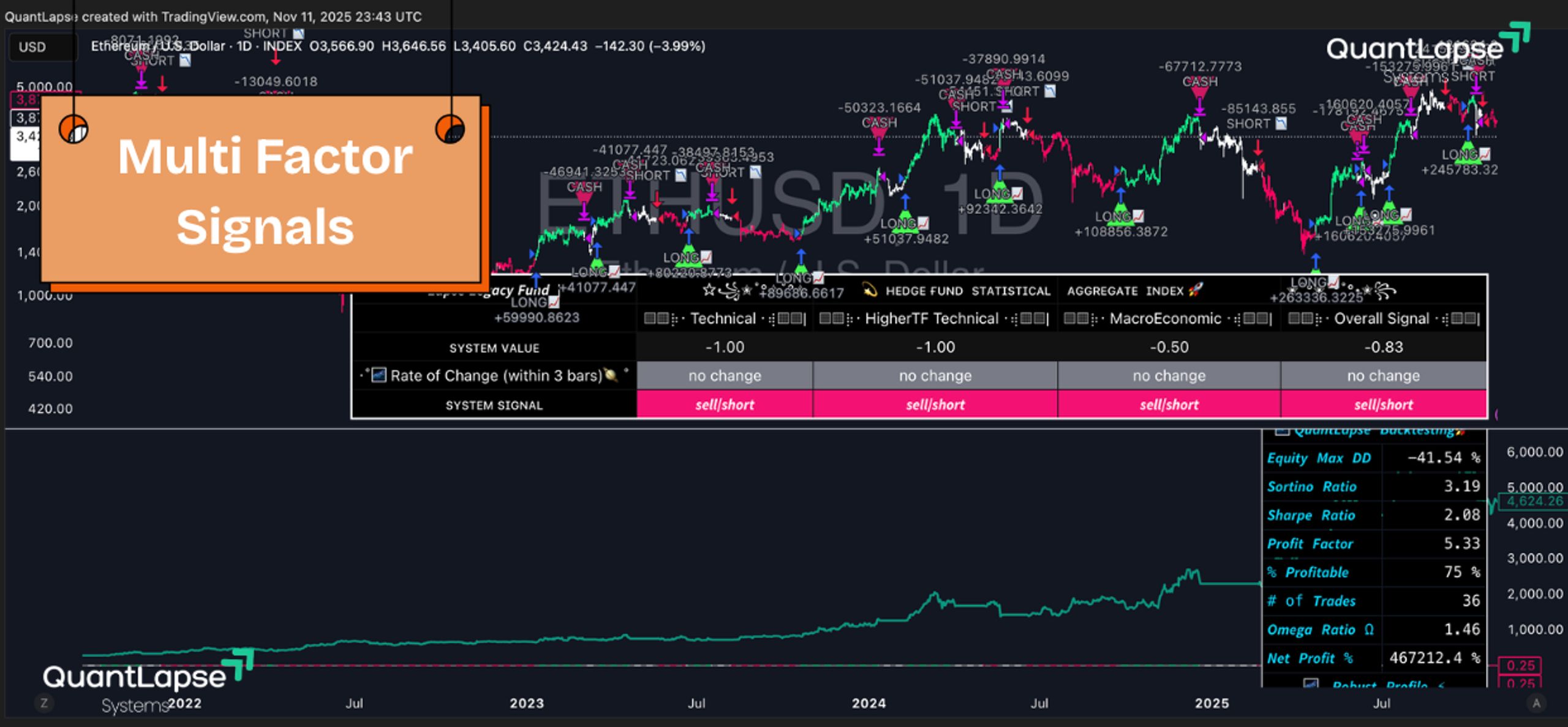
Task: Click the 420.00 price scale label
Action: point(50,409)
